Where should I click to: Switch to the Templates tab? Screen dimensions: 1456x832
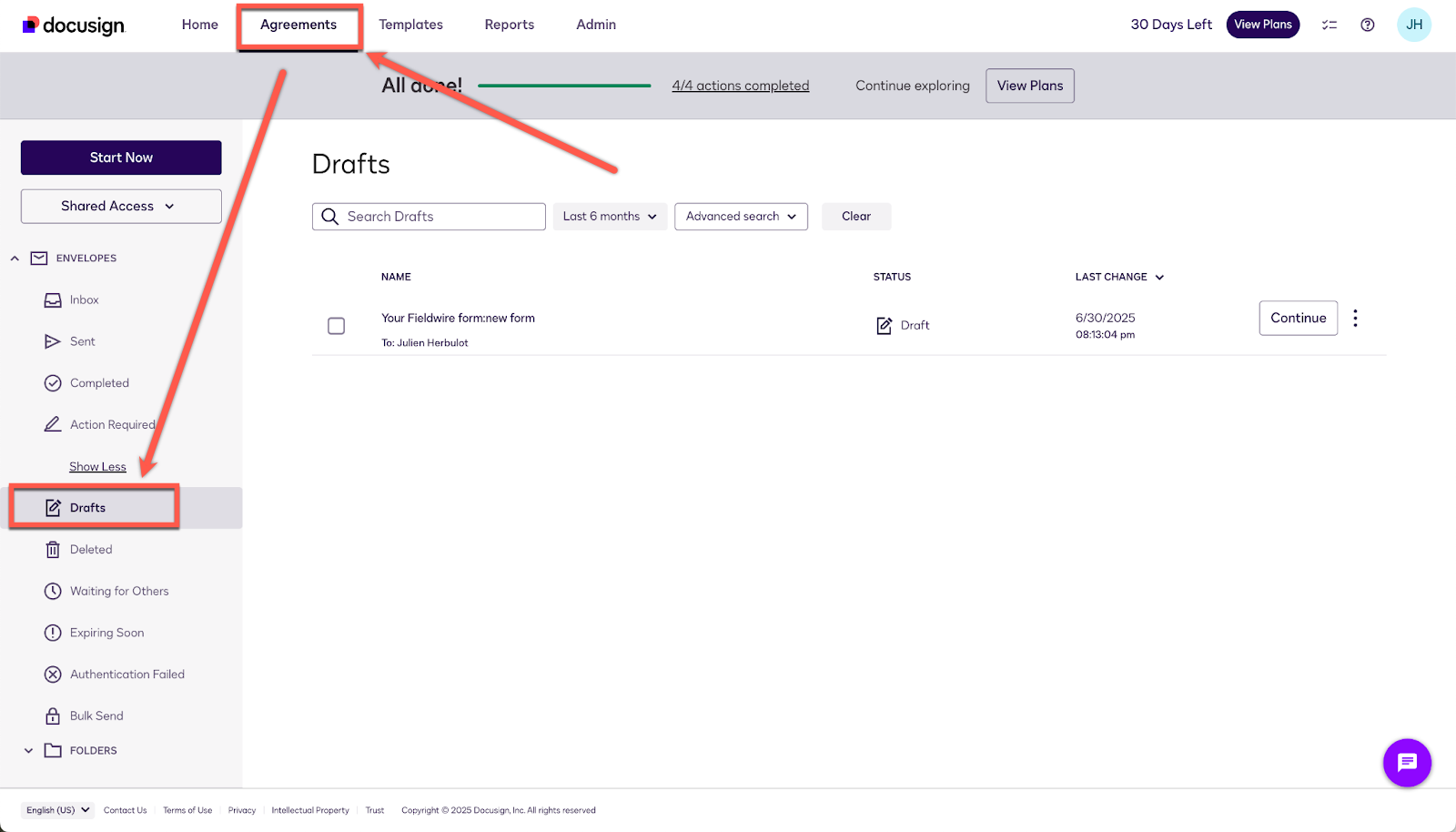(x=410, y=25)
